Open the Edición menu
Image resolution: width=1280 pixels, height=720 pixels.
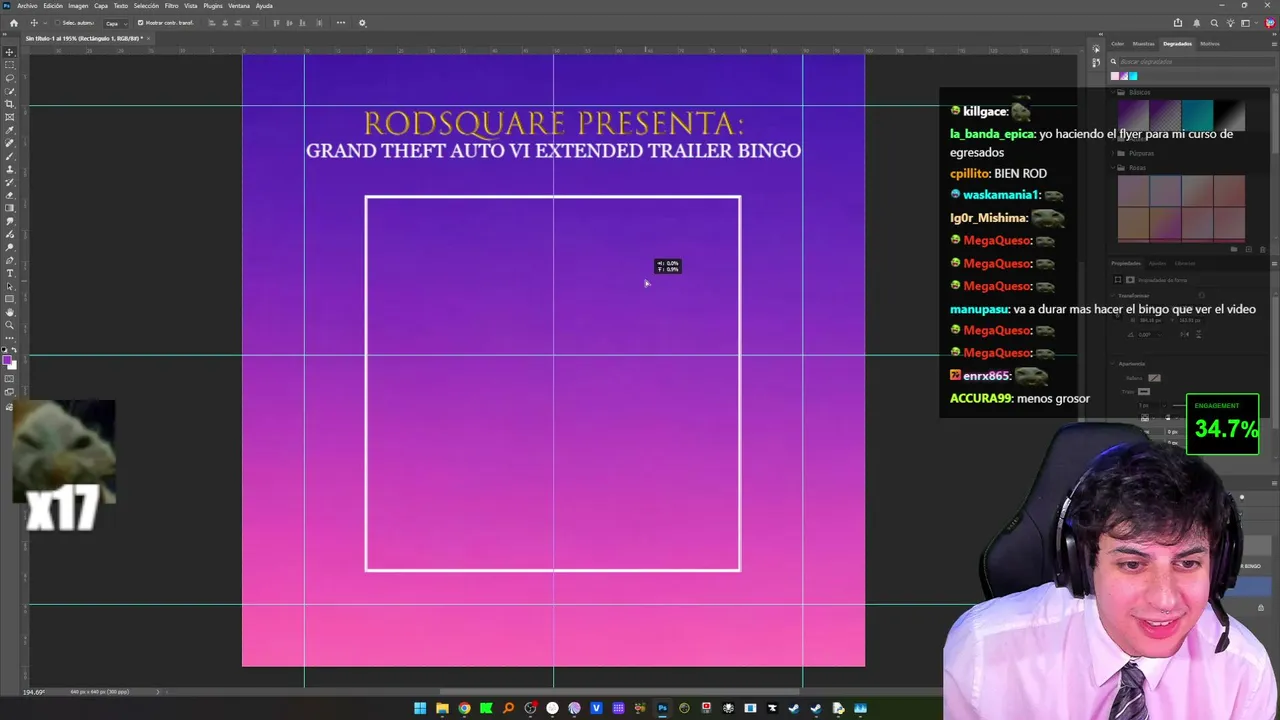(53, 6)
